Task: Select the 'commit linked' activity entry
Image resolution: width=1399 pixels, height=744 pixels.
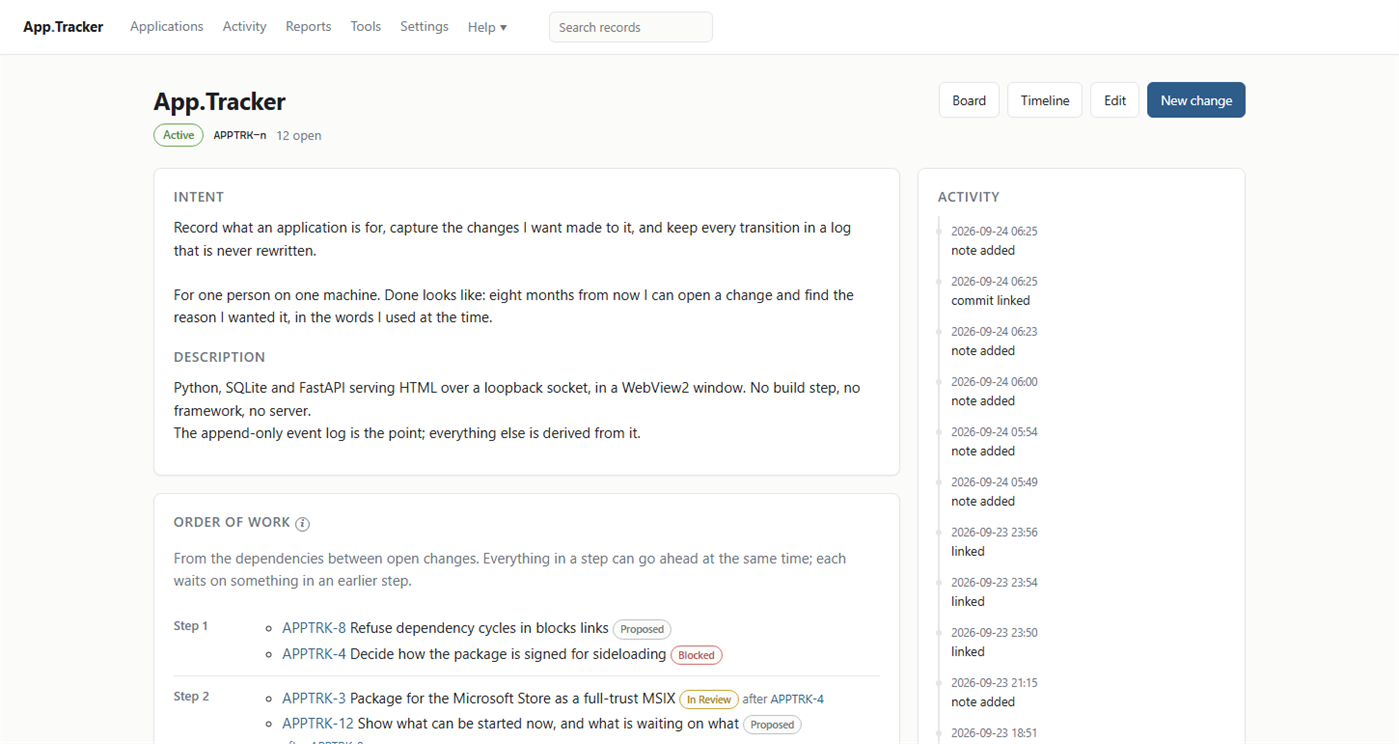Action: pyautogui.click(x=990, y=300)
